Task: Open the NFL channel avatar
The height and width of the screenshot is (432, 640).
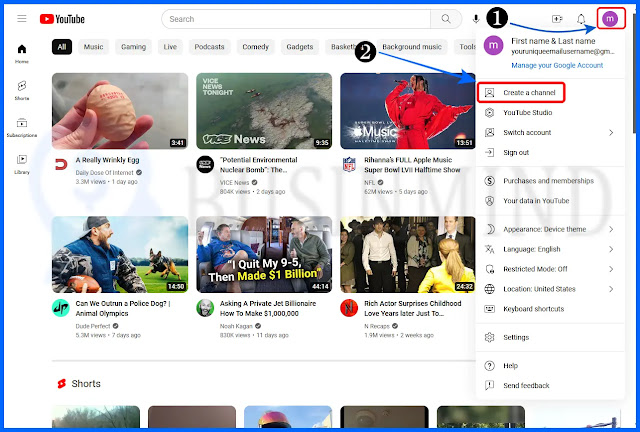Action: (349, 164)
